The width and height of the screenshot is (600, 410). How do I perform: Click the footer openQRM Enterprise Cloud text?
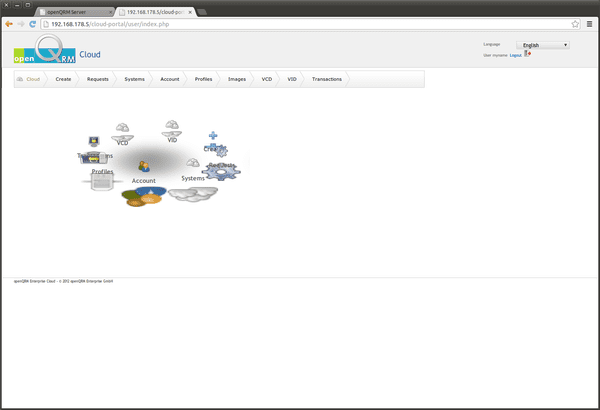[x=63, y=281]
